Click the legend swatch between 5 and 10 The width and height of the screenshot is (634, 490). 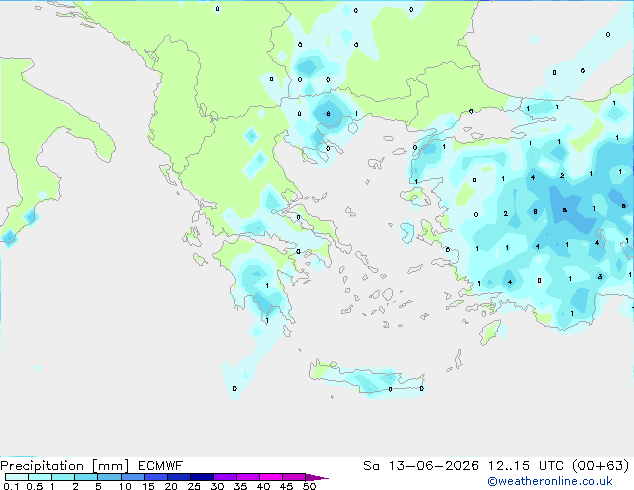109,477
